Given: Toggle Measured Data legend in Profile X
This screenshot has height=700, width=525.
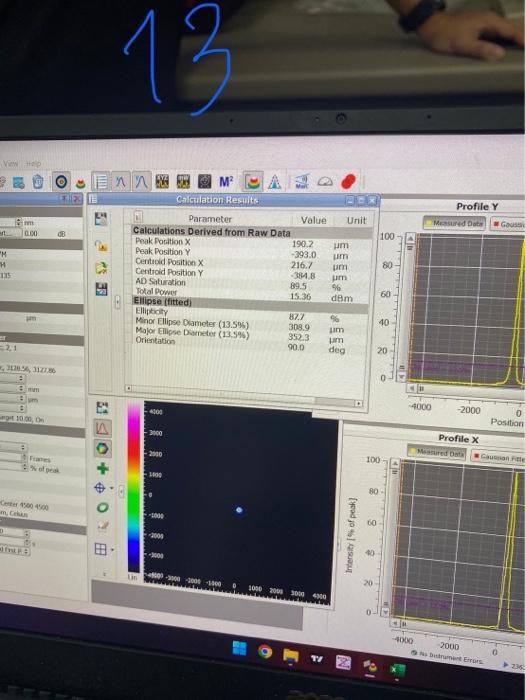Looking at the screenshot, I should click(437, 453).
